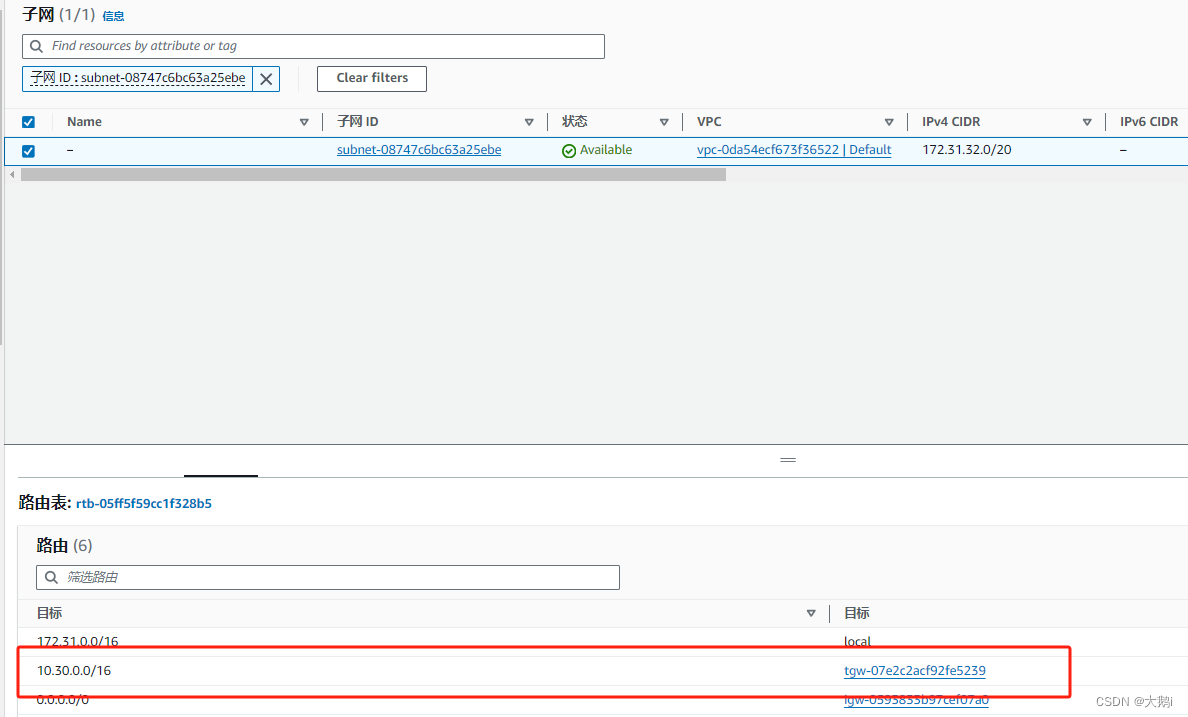The image size is (1188, 717).
Task: Uncheck the subnet-08747c6bc63a25ebe row checkbox
Action: [x=29, y=151]
